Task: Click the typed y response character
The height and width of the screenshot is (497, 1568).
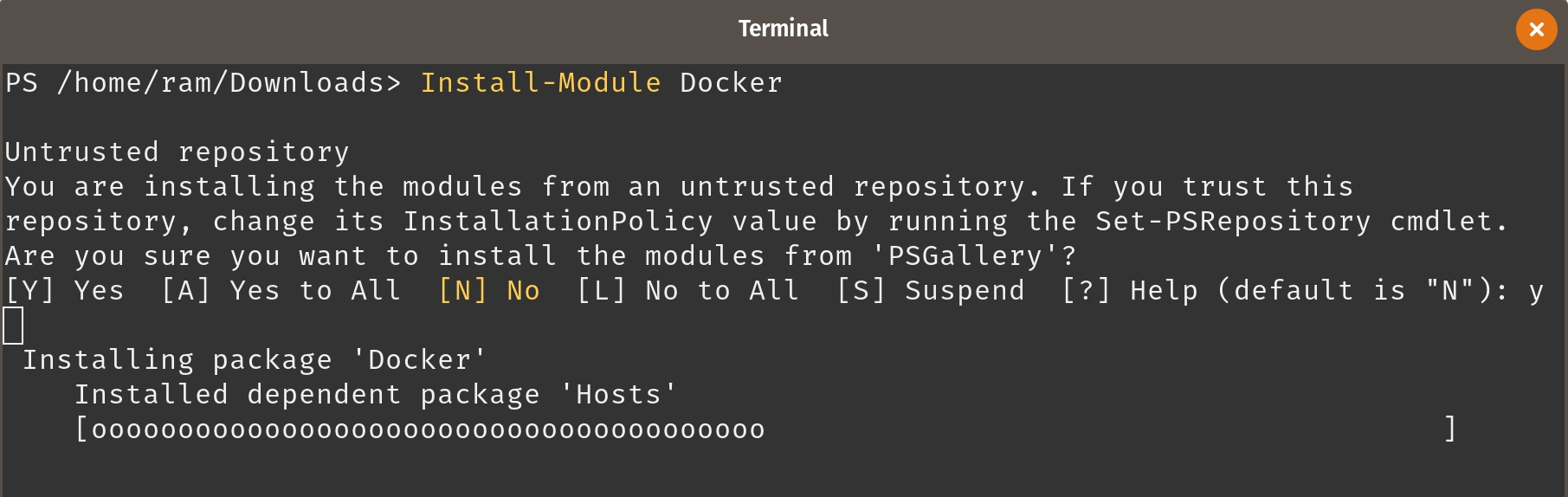Action: click(1536, 292)
